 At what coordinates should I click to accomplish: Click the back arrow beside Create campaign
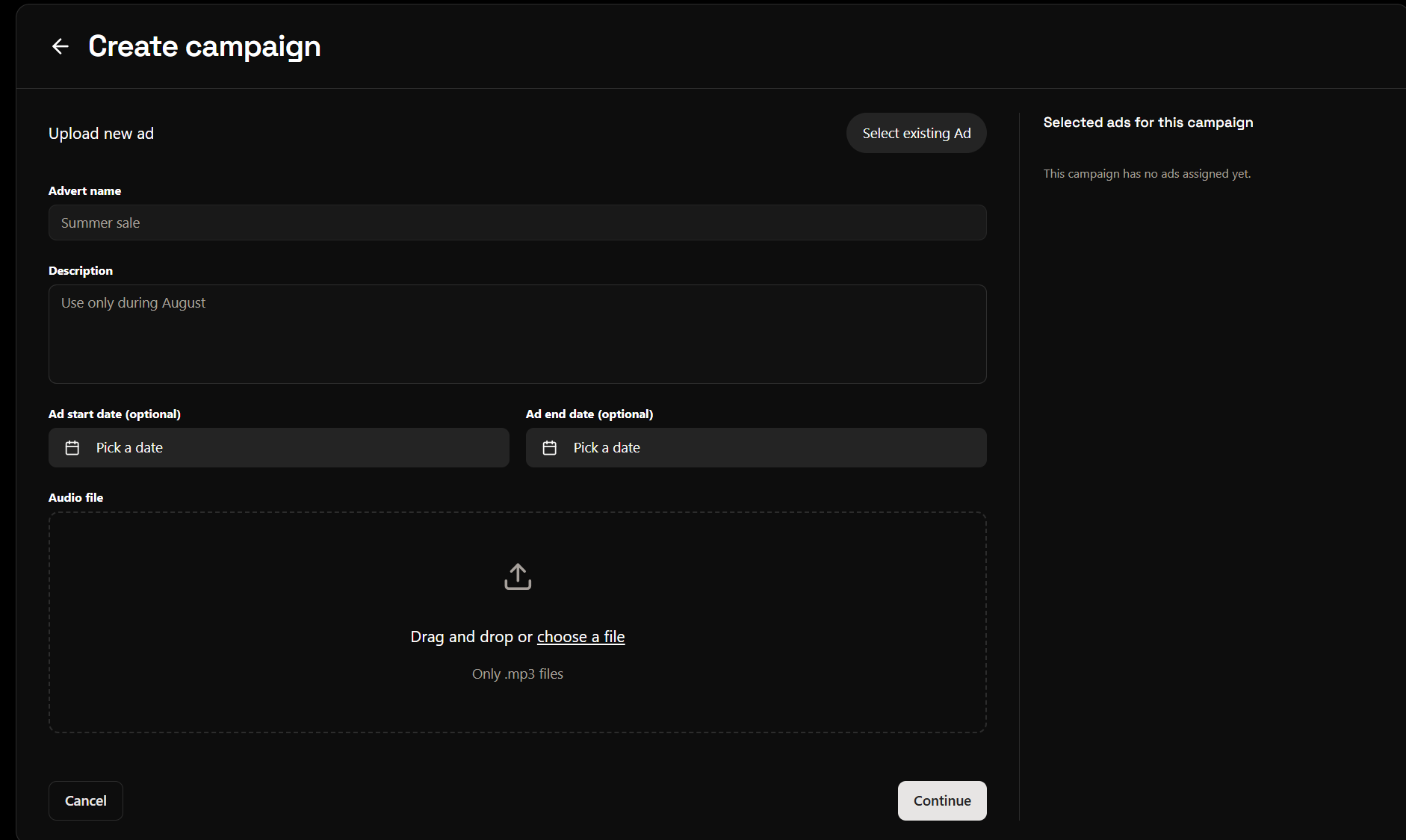(x=61, y=46)
